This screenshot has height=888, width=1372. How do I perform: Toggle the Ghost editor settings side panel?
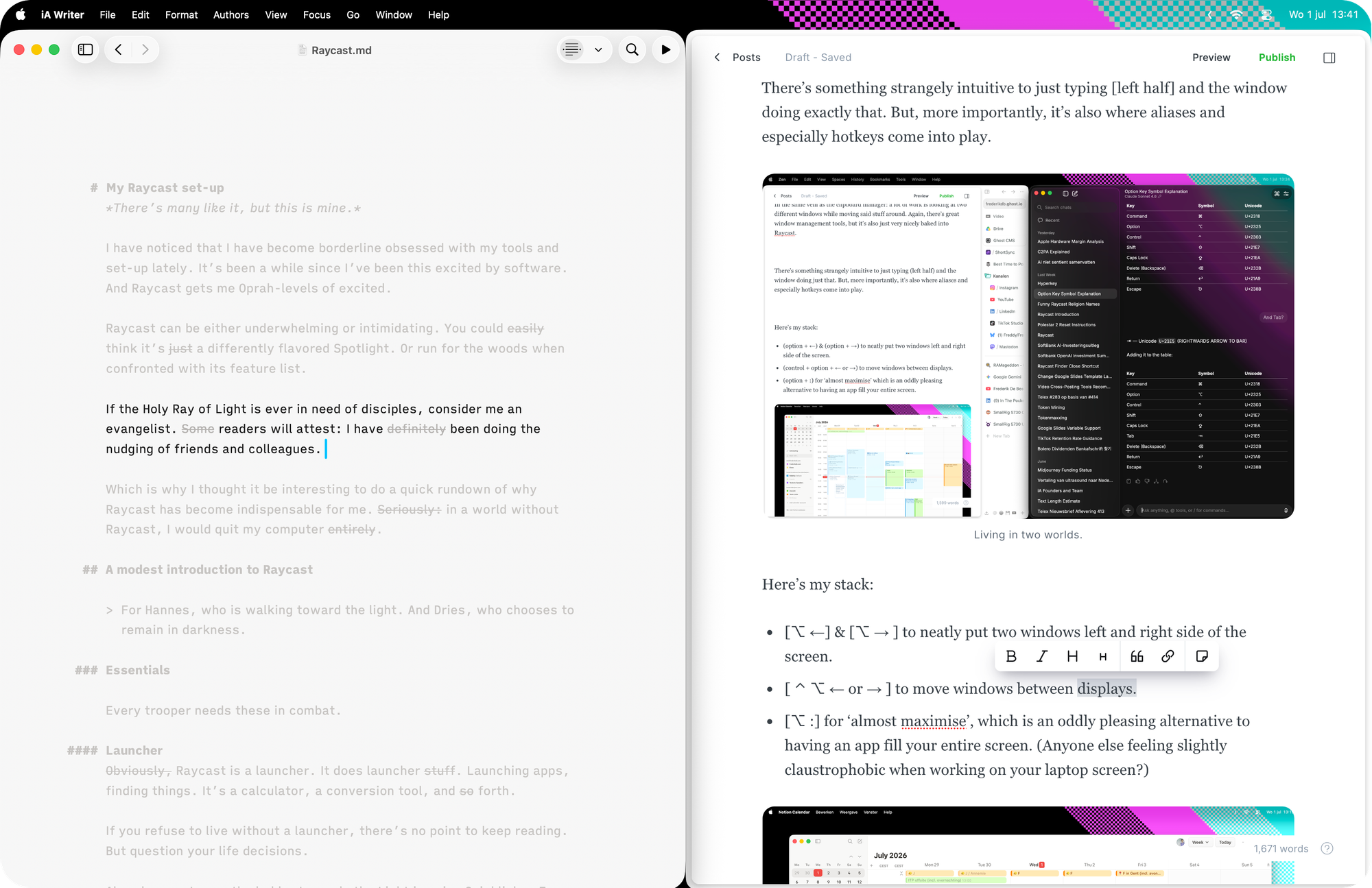point(1329,58)
